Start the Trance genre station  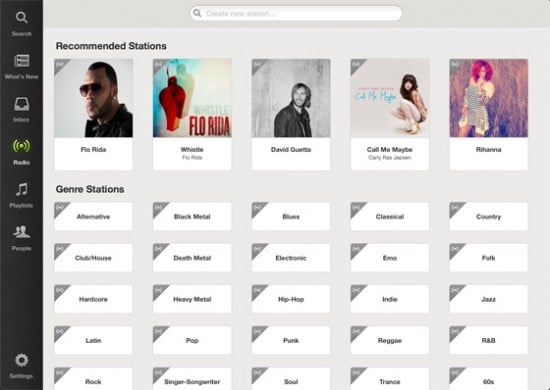pyautogui.click(x=390, y=379)
